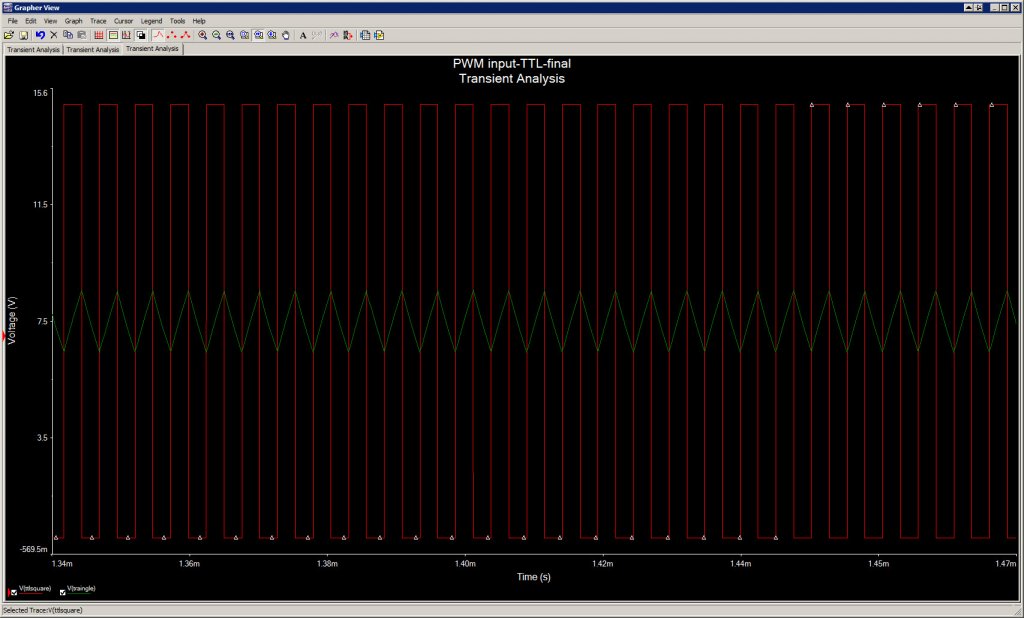Select the active rightmost Transient Analysis tab
This screenshot has width=1024, height=618.
tap(152, 49)
